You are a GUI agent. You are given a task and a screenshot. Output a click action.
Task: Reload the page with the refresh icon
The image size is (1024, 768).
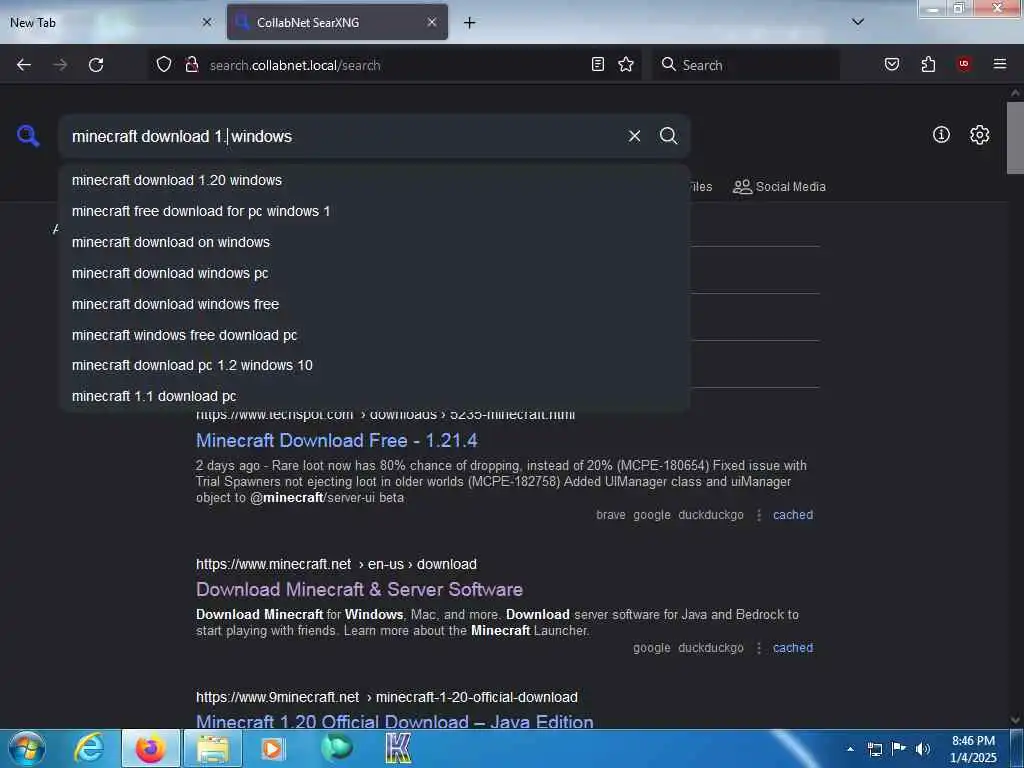tap(96, 65)
